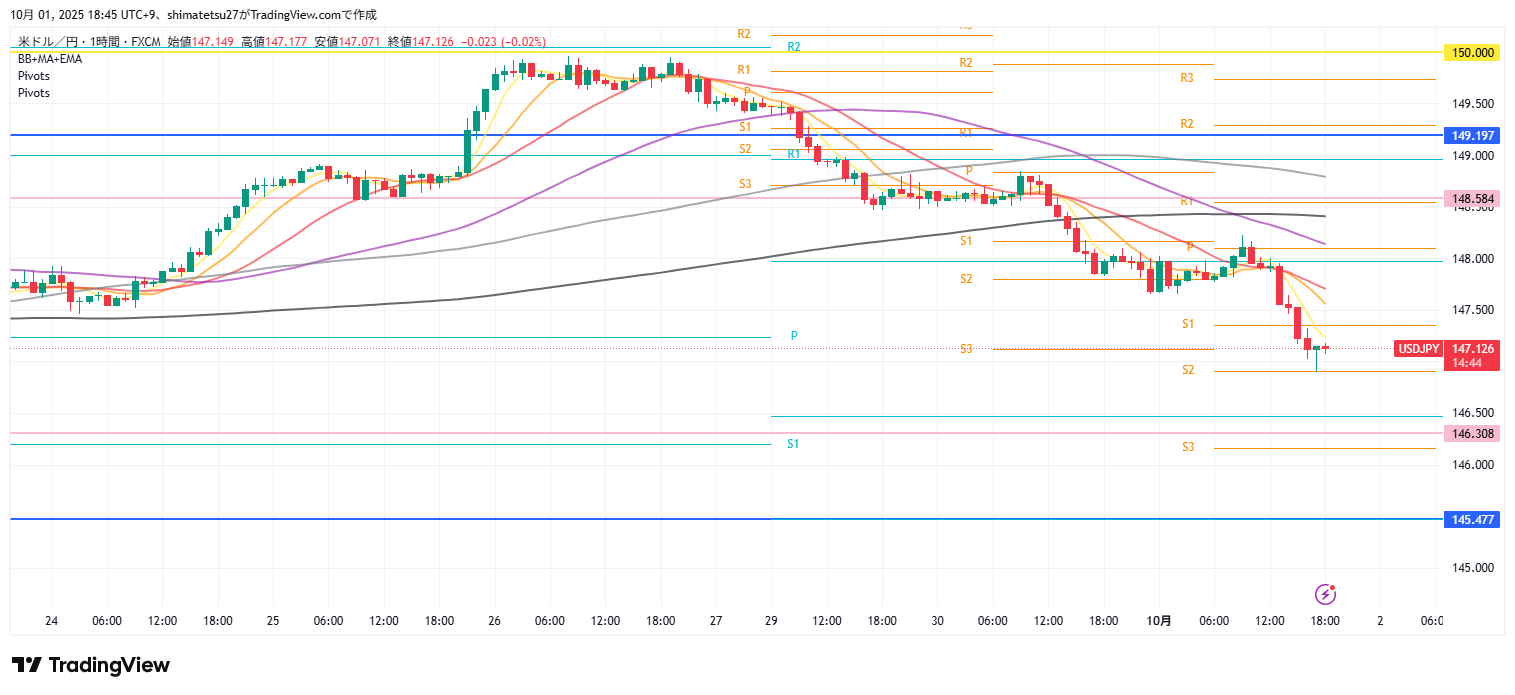Click the 29 date on time axis
Image resolution: width=1515 pixels, height=695 pixels.
771,621
